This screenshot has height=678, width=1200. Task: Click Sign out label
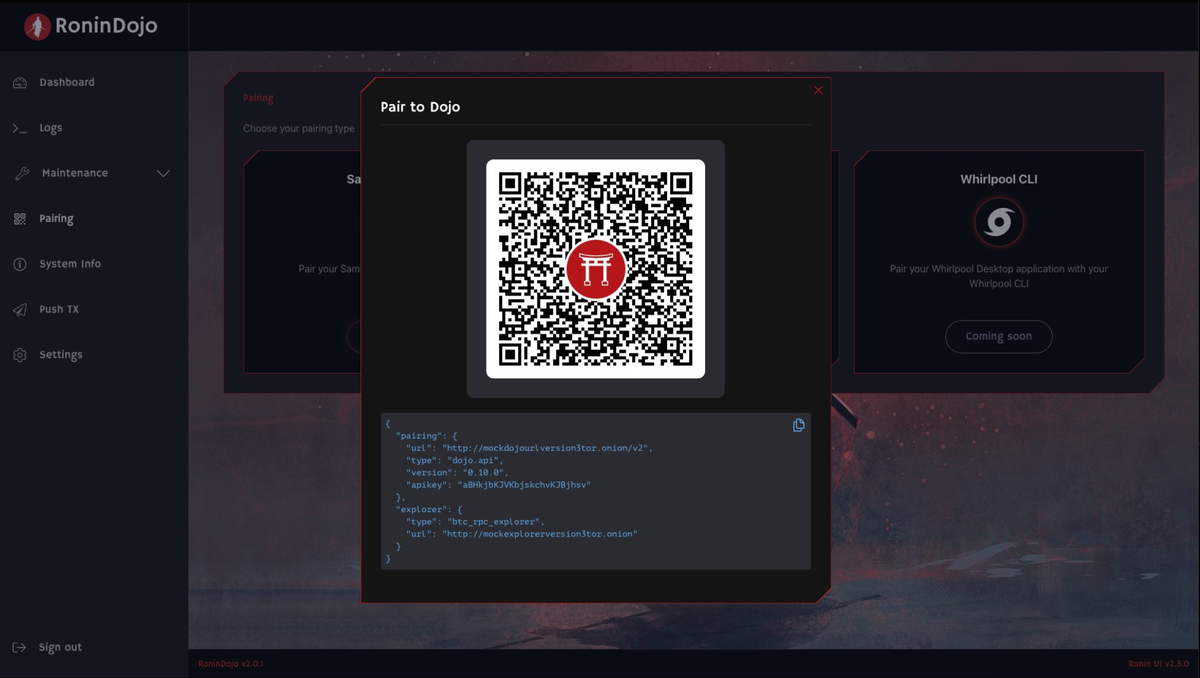[x=60, y=647]
